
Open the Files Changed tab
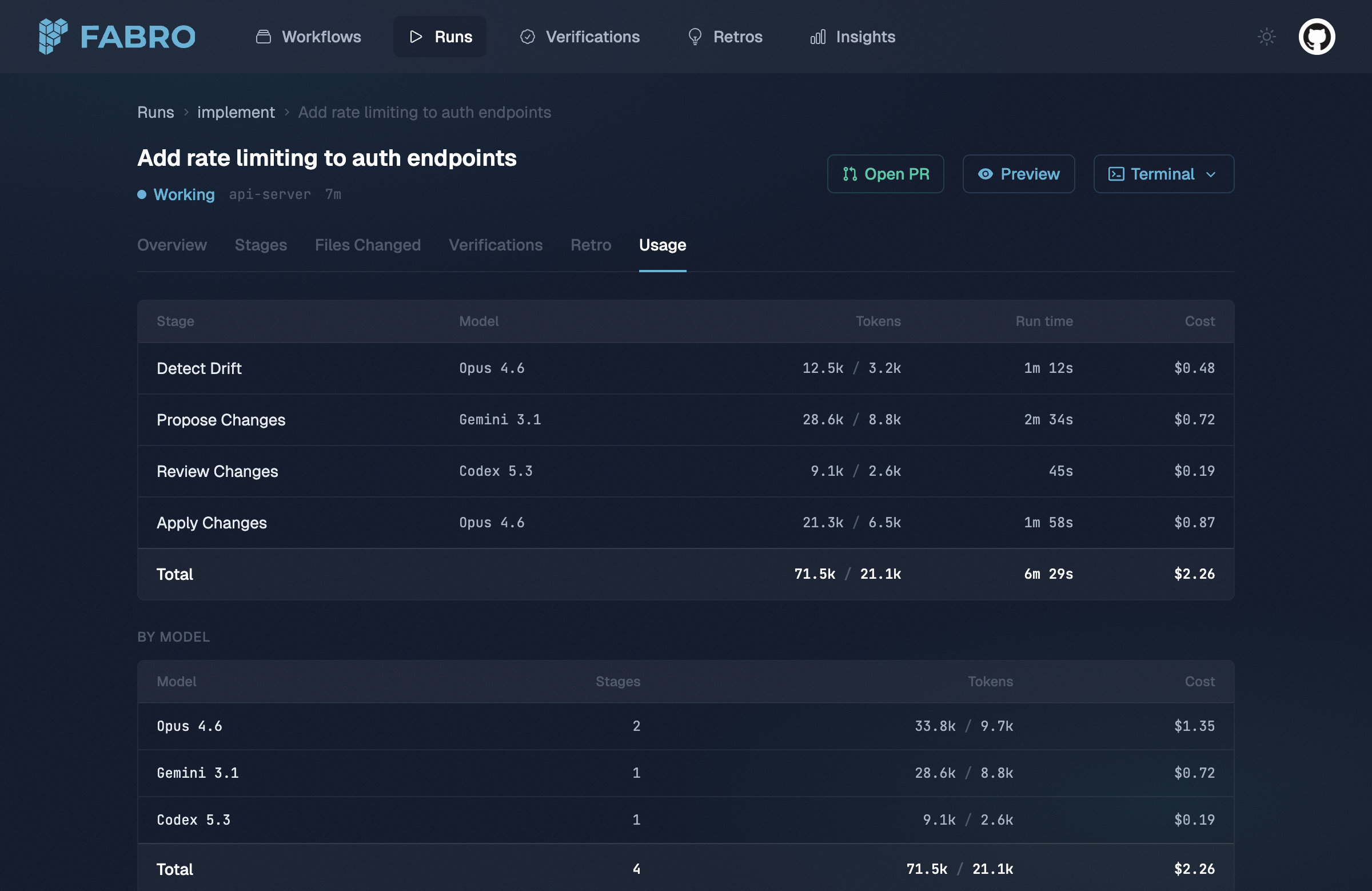pyautogui.click(x=368, y=245)
